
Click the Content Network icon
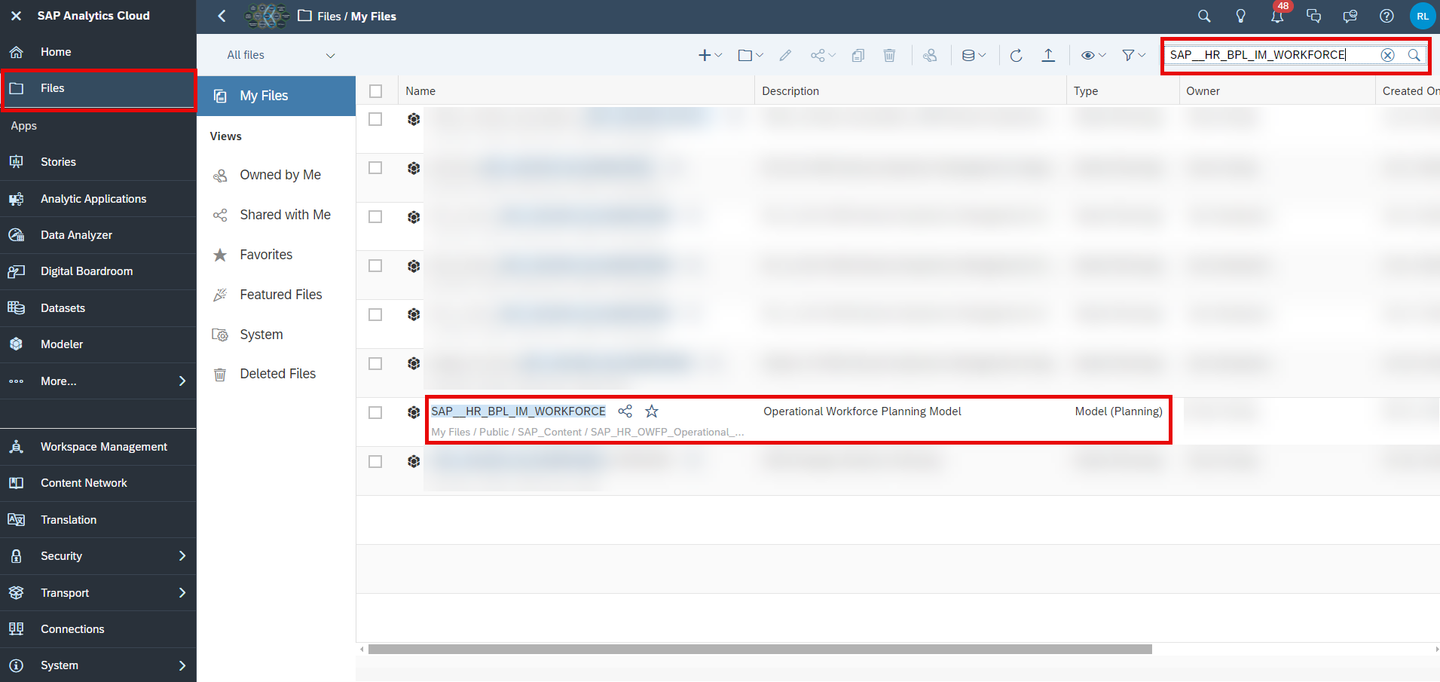[x=16, y=483]
